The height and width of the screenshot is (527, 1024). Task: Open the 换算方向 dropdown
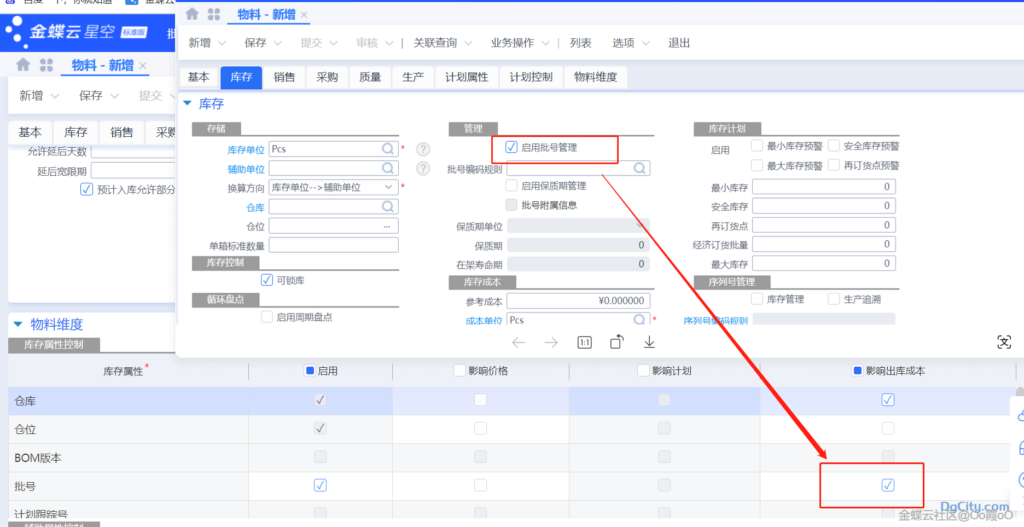click(386, 187)
